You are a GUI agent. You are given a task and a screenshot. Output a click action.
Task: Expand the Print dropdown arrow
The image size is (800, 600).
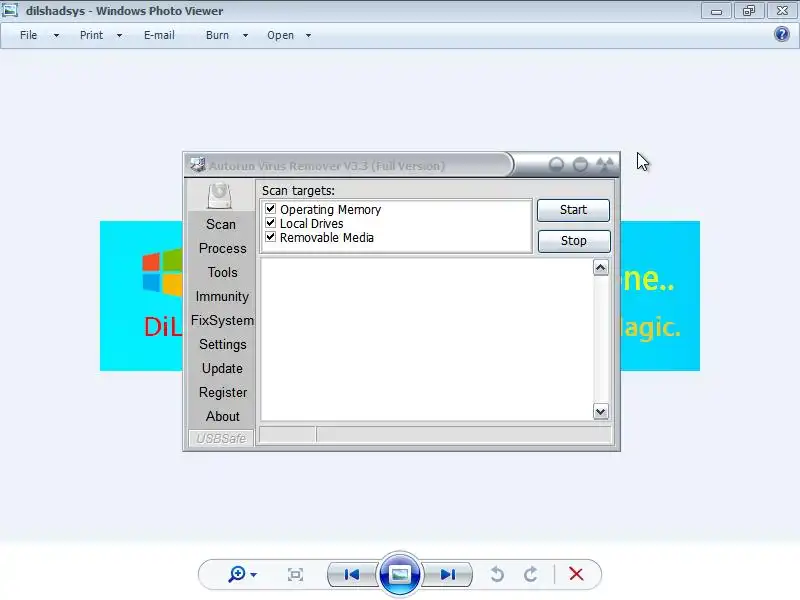(x=119, y=36)
